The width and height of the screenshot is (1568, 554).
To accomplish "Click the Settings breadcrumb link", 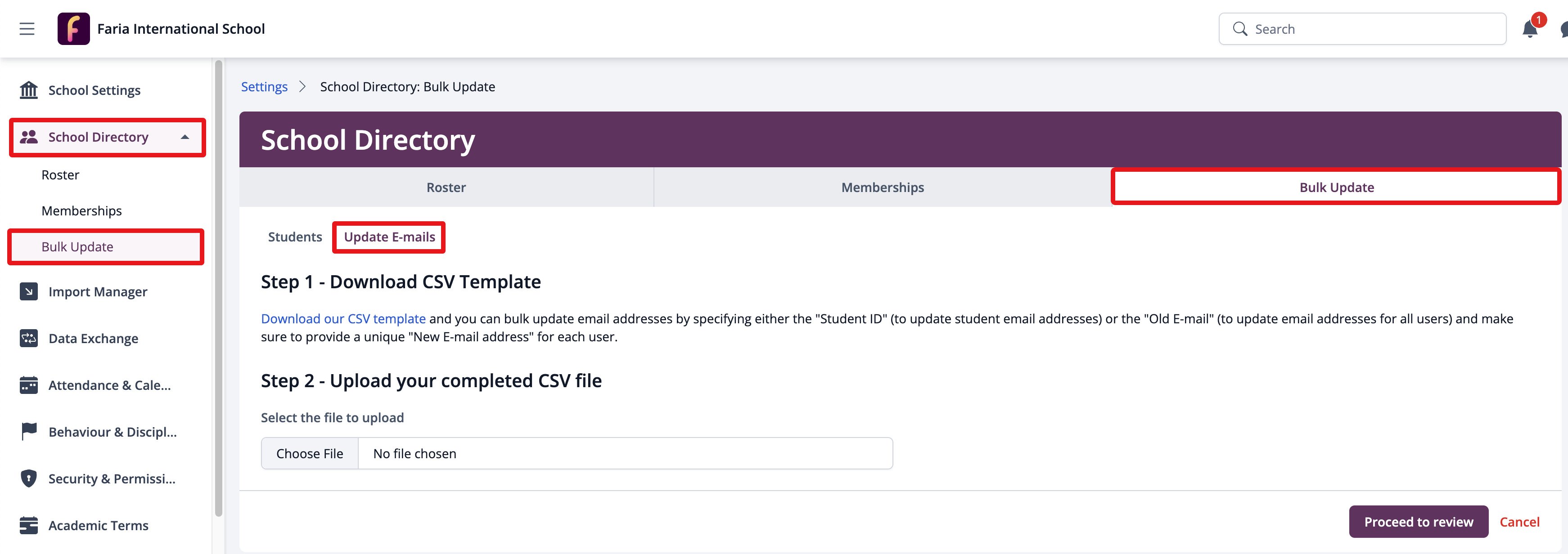I will point(264,87).
